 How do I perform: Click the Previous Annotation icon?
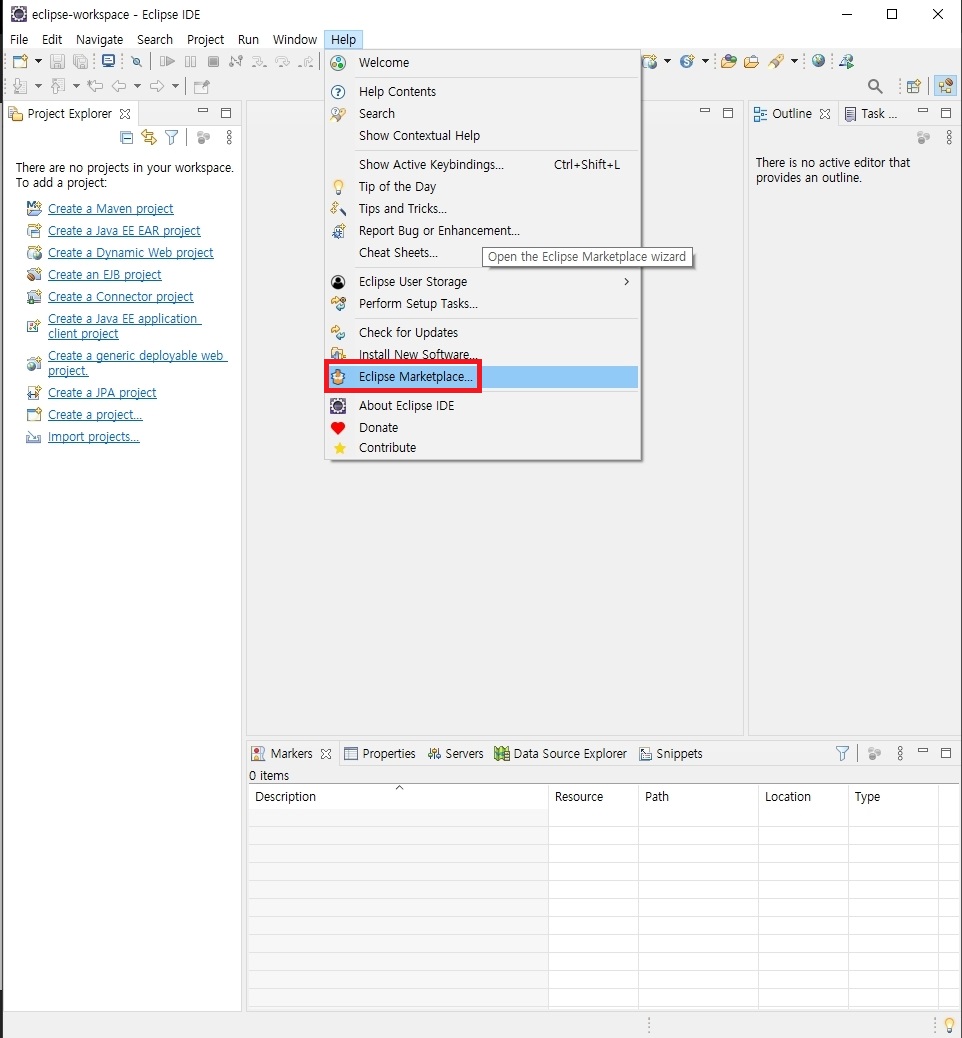(x=58, y=86)
